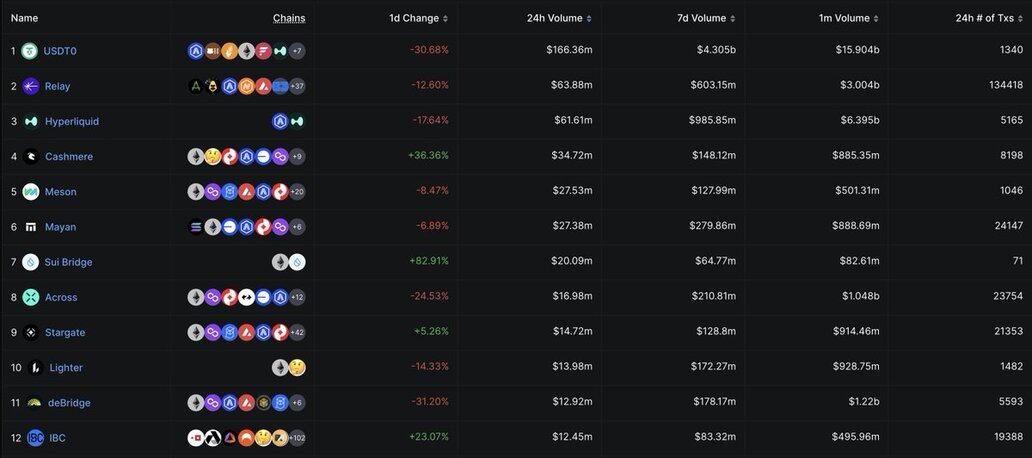Click the Stargate logo icon
This screenshot has height=458, width=1032.
[30, 332]
